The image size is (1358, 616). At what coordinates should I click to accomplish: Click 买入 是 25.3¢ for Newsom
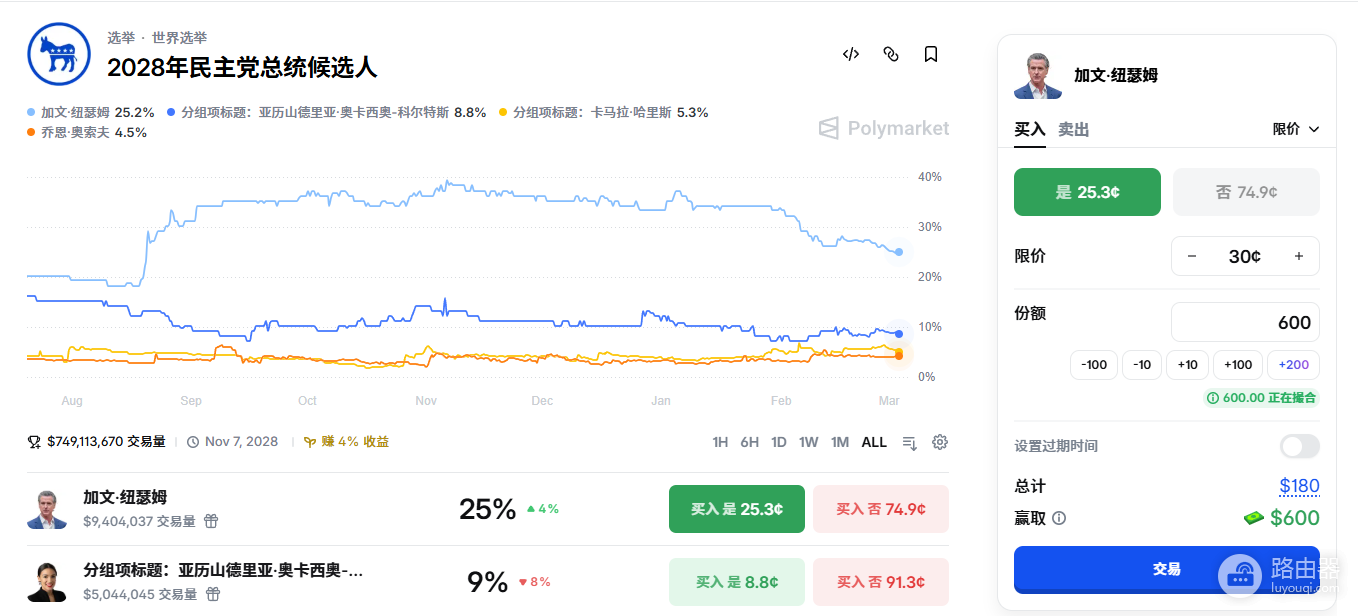pos(737,509)
